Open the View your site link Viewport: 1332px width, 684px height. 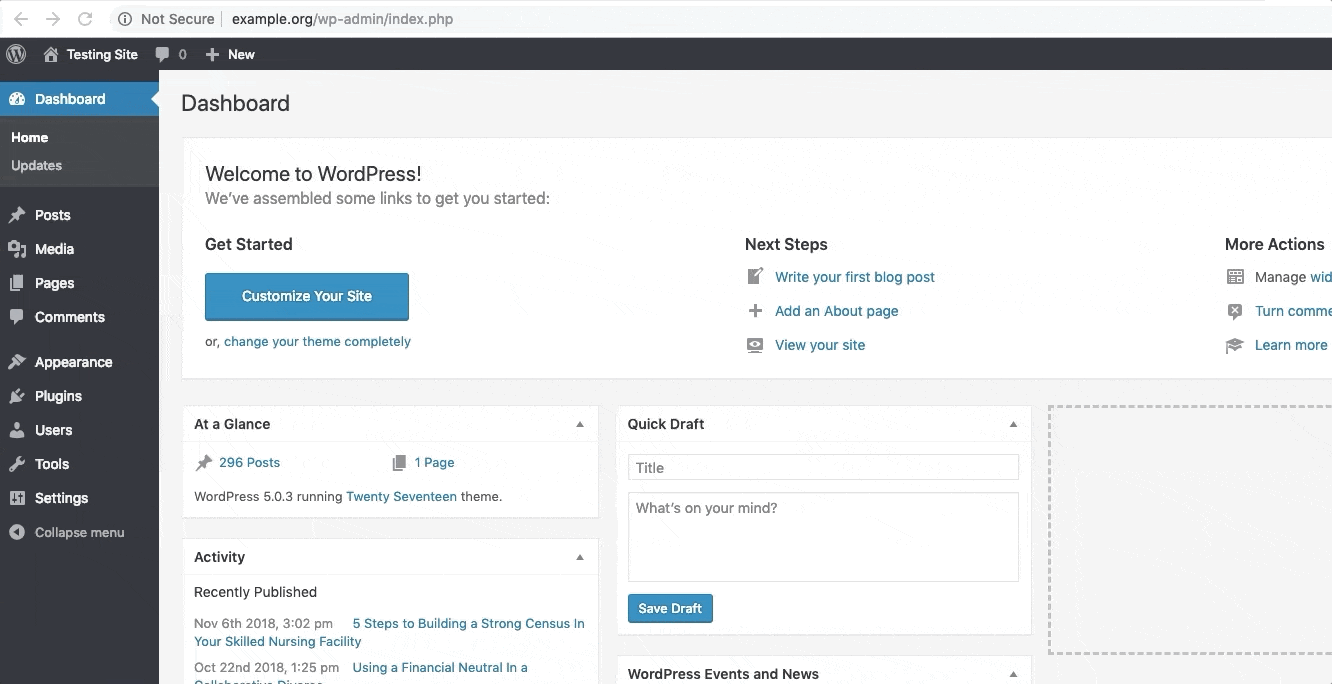(820, 345)
